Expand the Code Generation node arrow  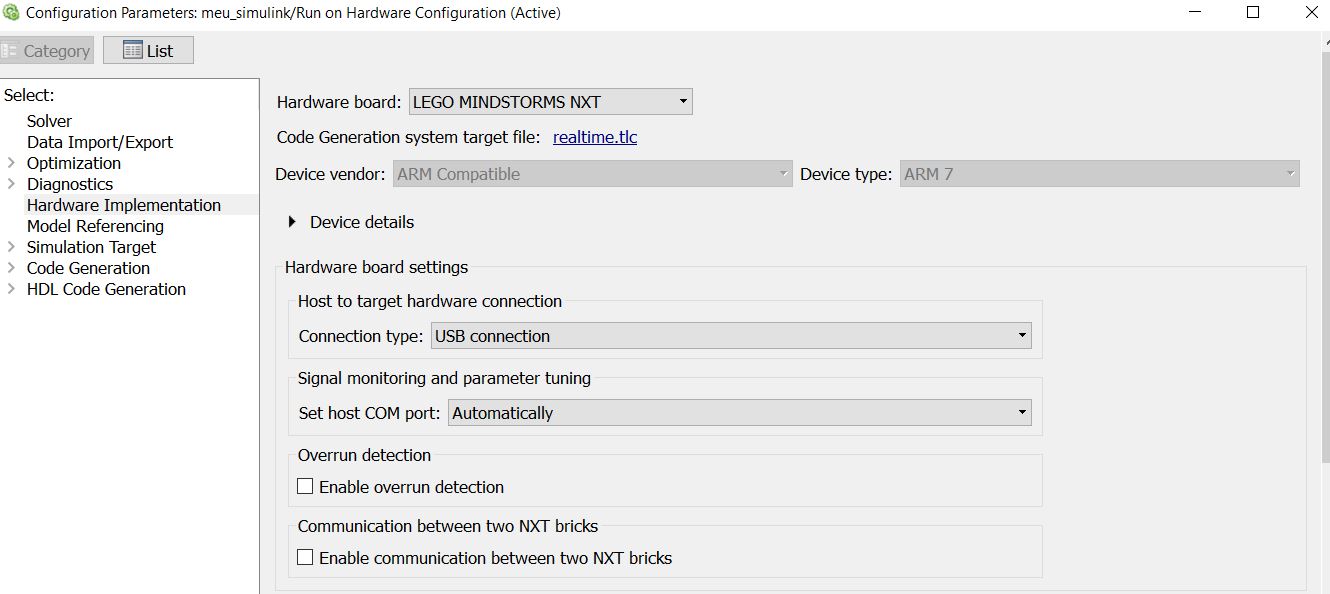coord(11,268)
